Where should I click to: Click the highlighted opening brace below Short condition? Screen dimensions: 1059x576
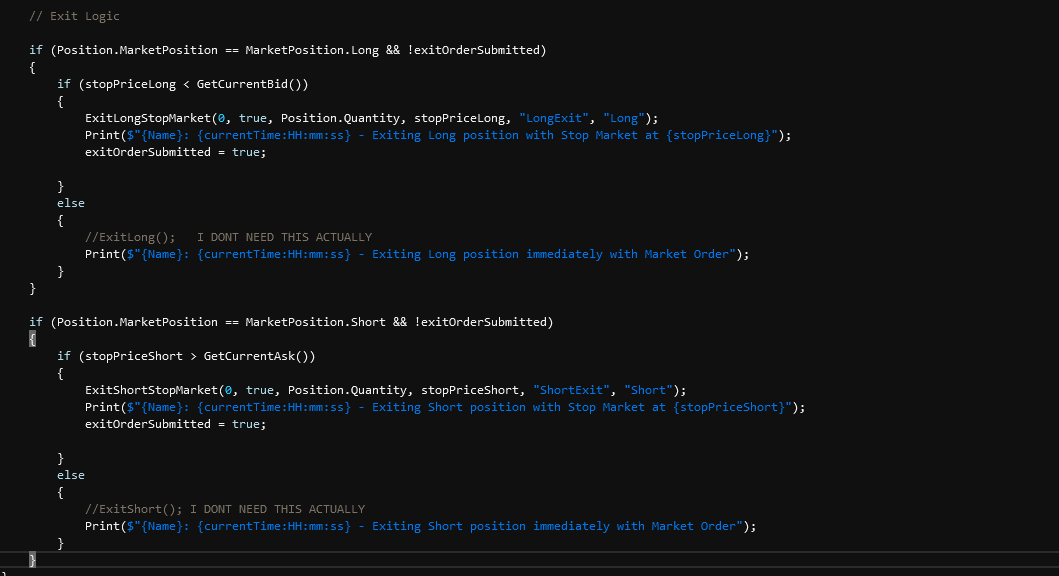click(33, 339)
